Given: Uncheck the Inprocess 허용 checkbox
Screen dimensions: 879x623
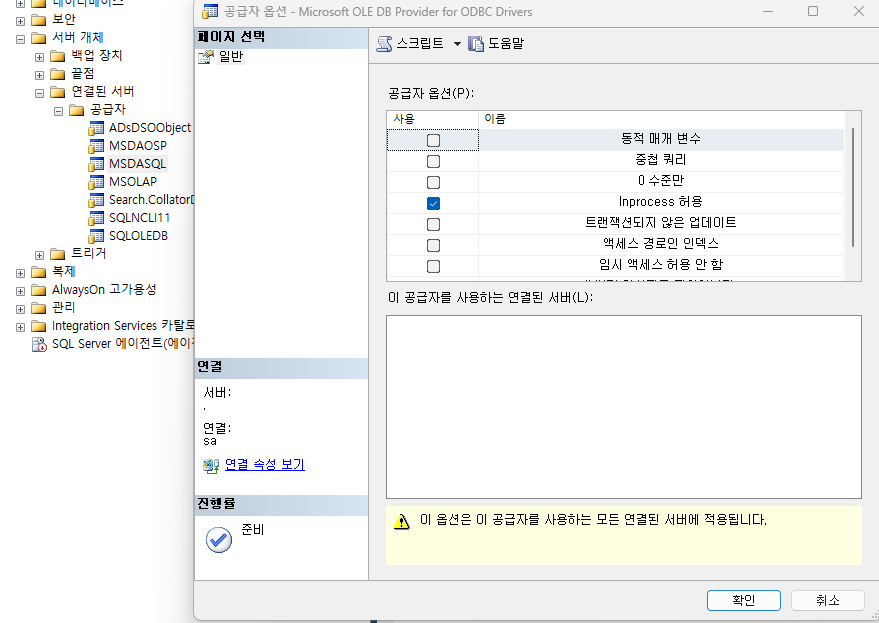Looking at the screenshot, I should coord(433,204).
